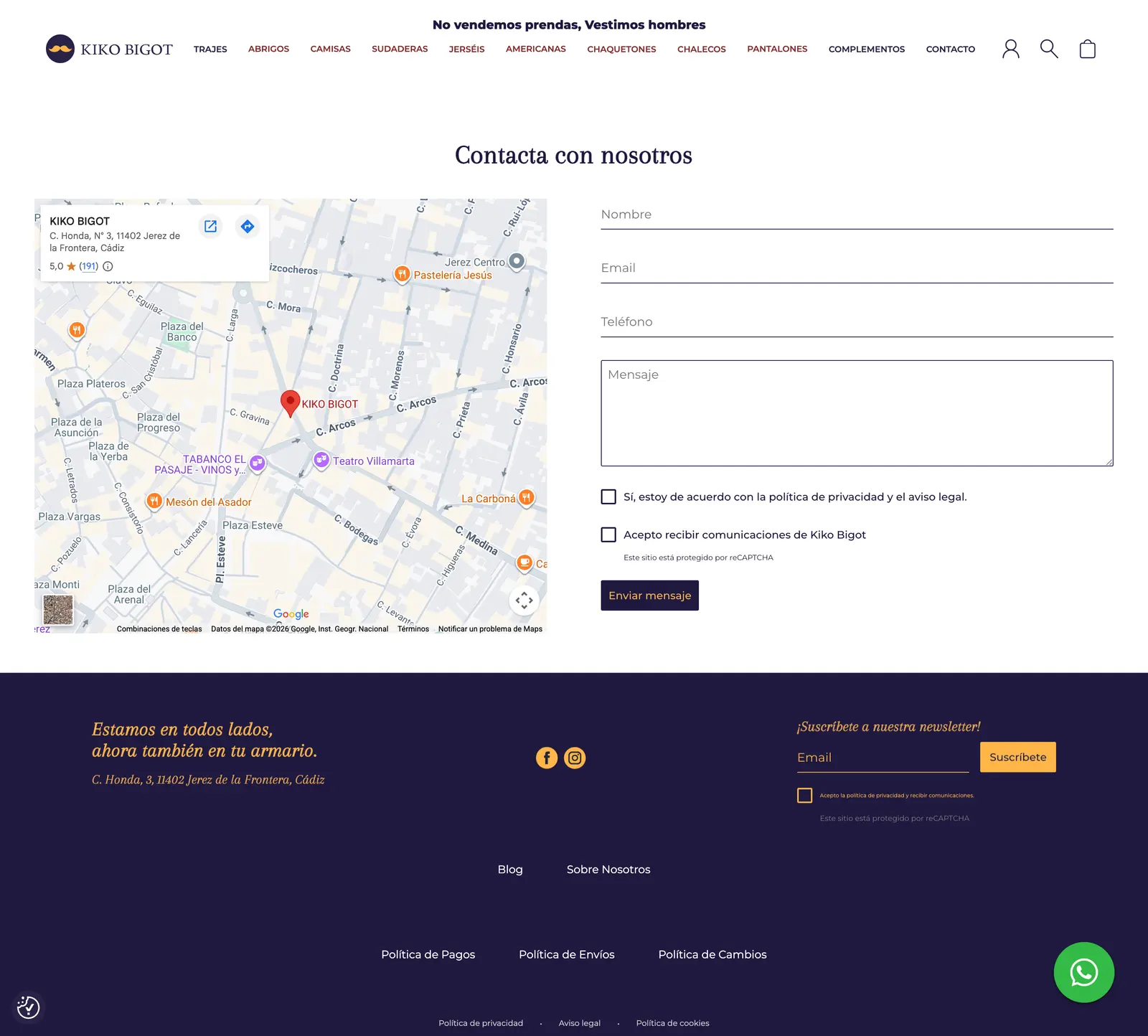Screen dimensions: 1148x1036
Task: Open the TRAJES menu item
Action: [210, 49]
